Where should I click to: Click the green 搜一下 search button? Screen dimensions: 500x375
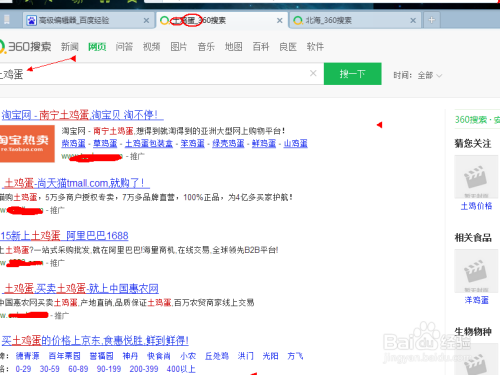tap(353, 74)
